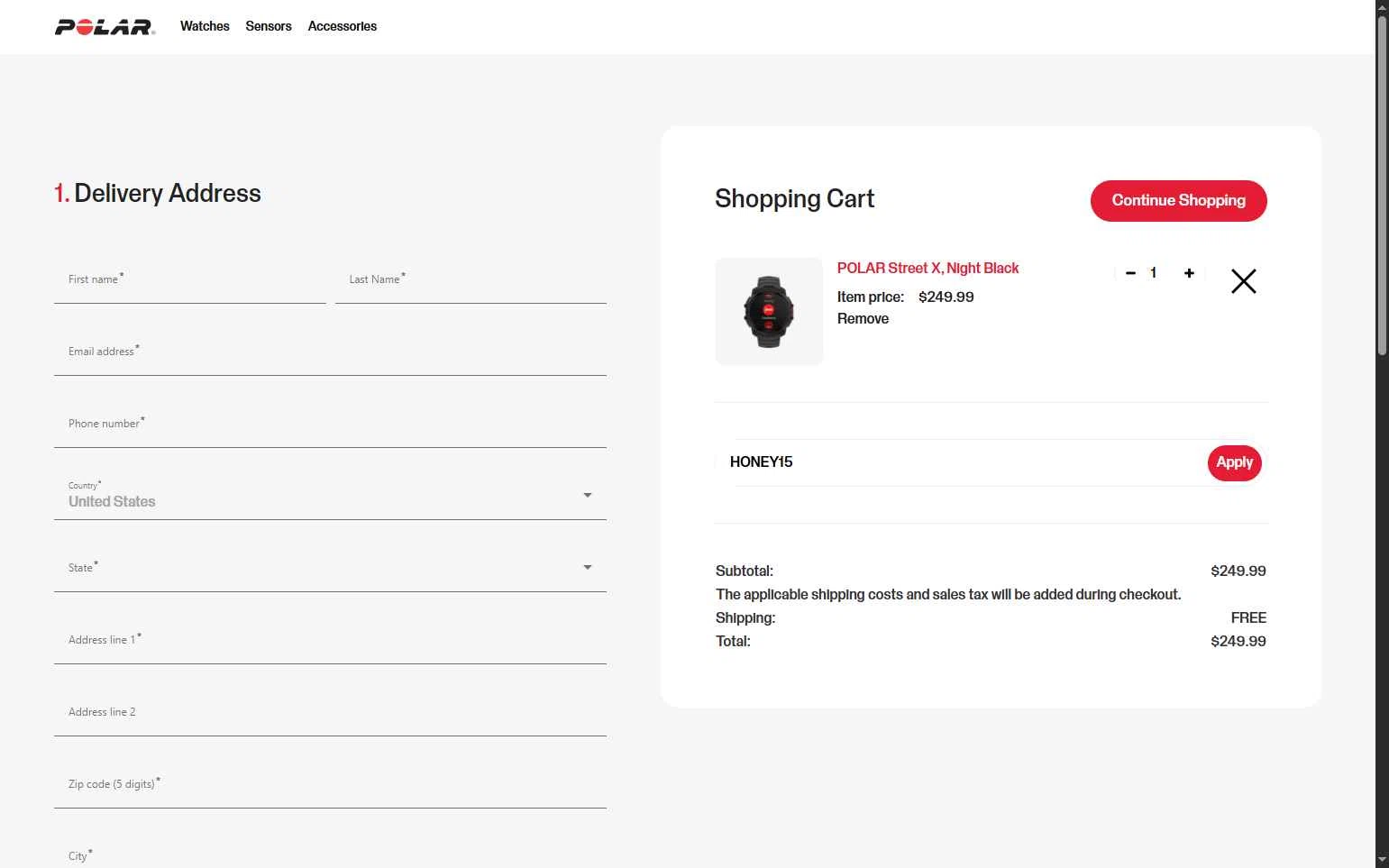The image size is (1389, 868).
Task: Focus the Address line 1 field
Action: (330, 640)
